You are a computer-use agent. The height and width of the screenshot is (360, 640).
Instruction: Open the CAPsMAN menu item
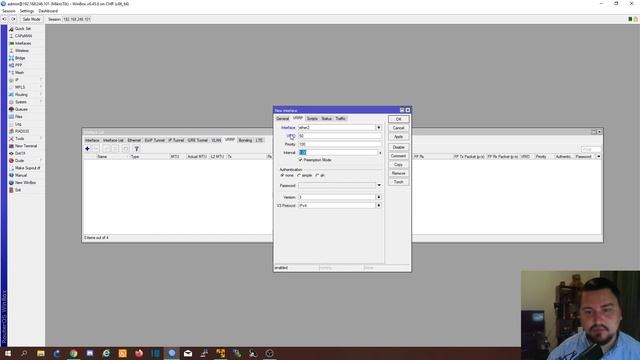point(23,36)
